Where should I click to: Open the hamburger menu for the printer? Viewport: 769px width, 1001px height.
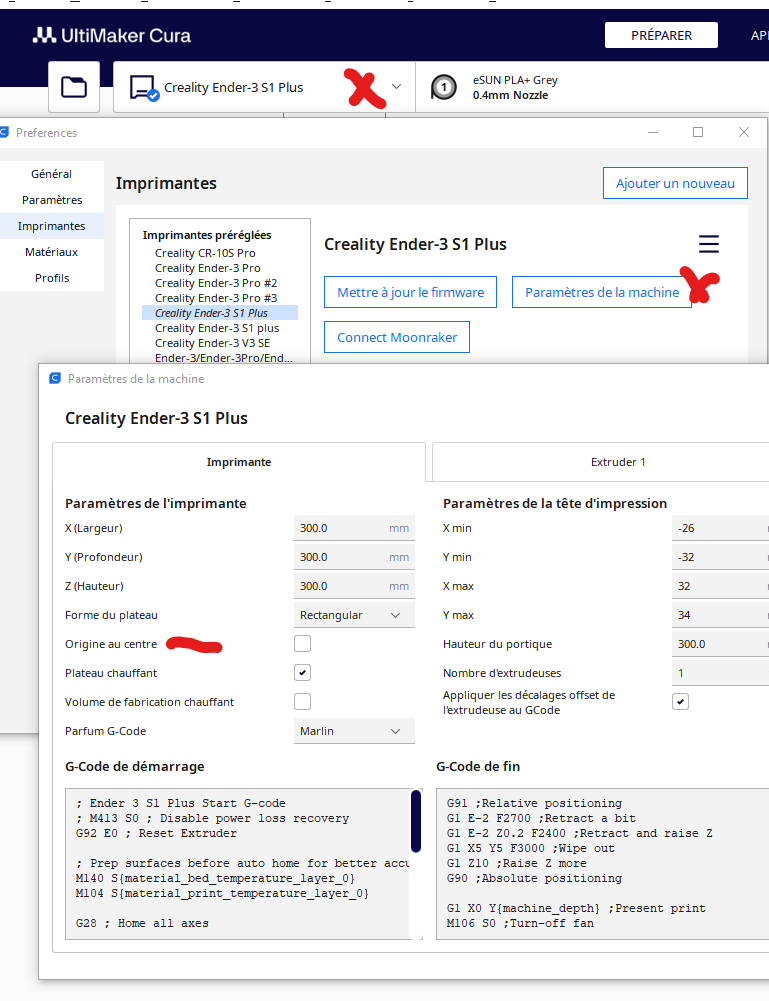click(708, 244)
